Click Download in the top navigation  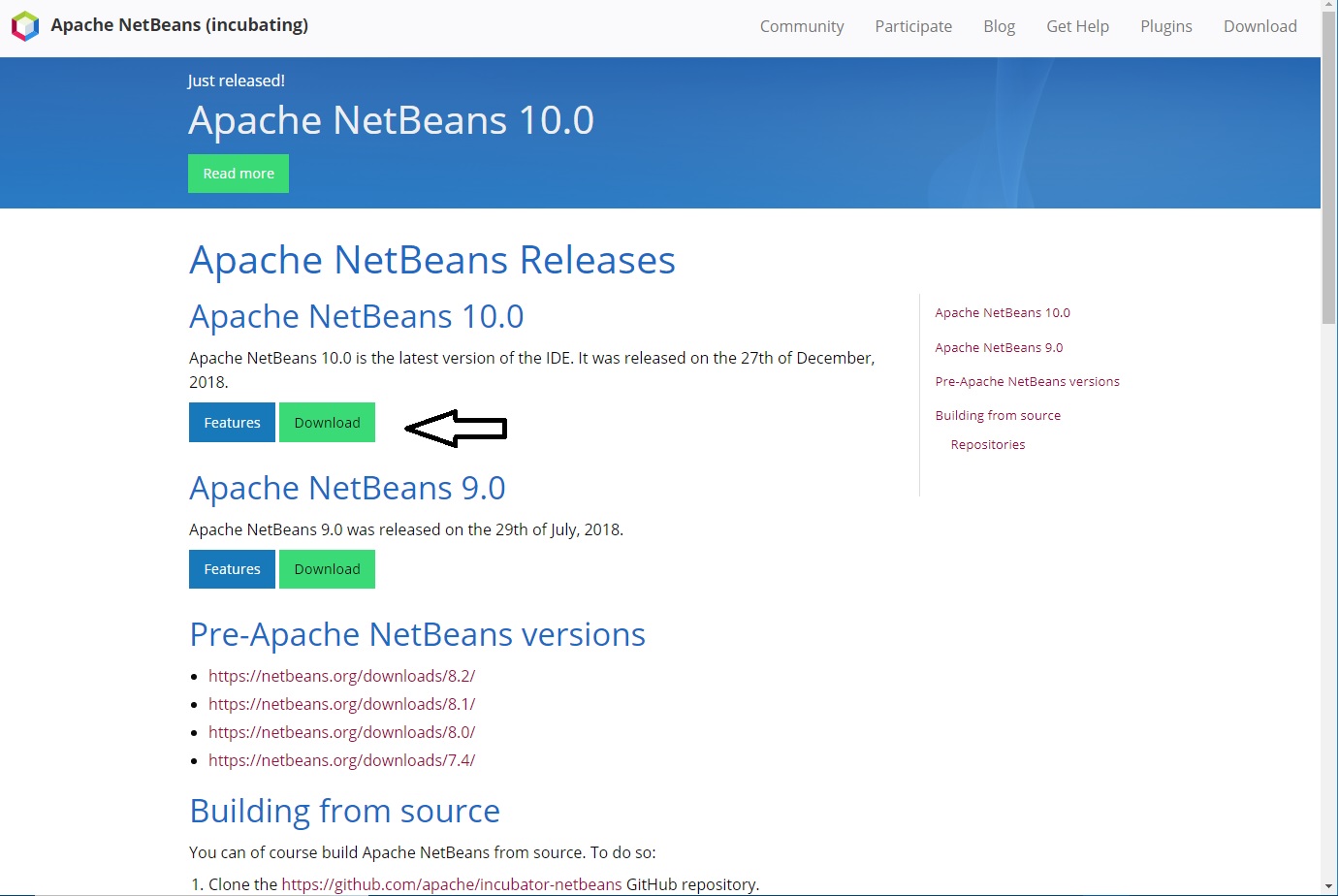click(1259, 26)
